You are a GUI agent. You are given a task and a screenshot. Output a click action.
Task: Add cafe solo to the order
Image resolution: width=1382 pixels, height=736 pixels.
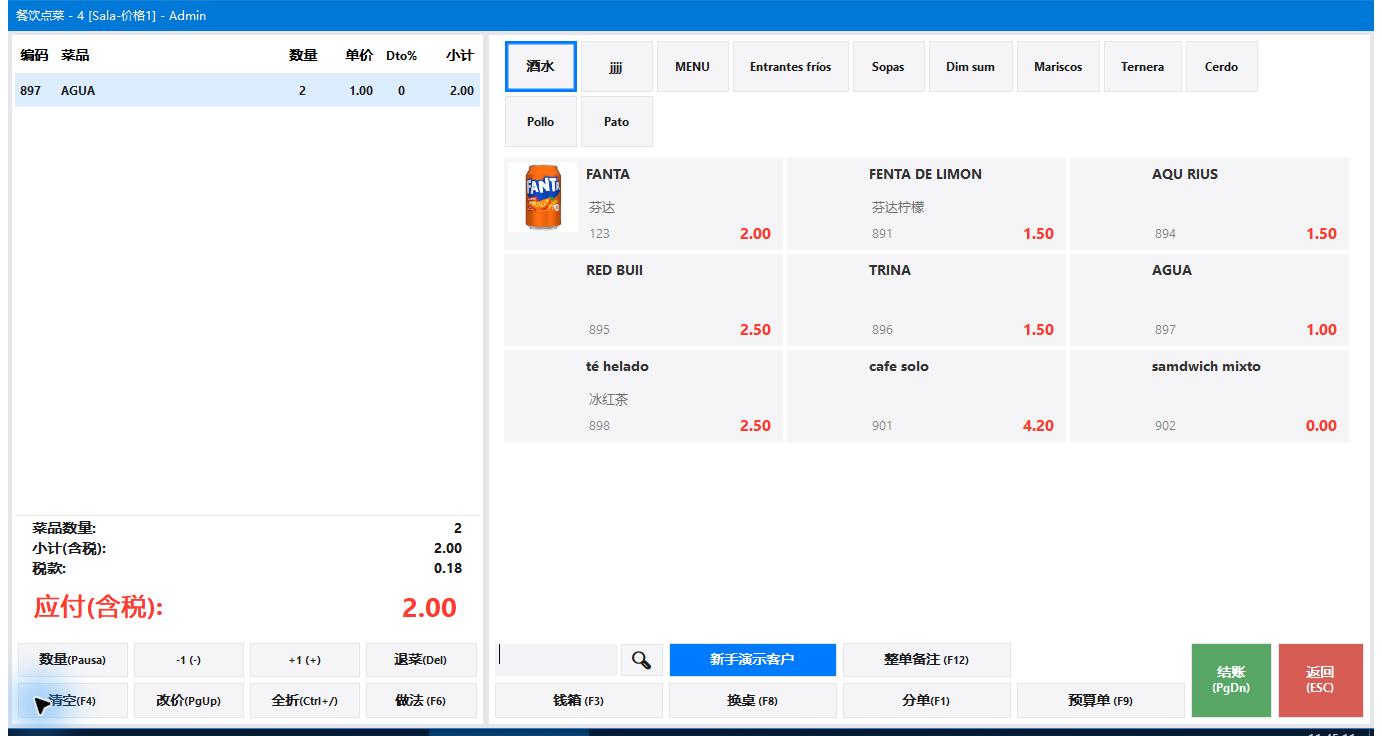point(926,396)
